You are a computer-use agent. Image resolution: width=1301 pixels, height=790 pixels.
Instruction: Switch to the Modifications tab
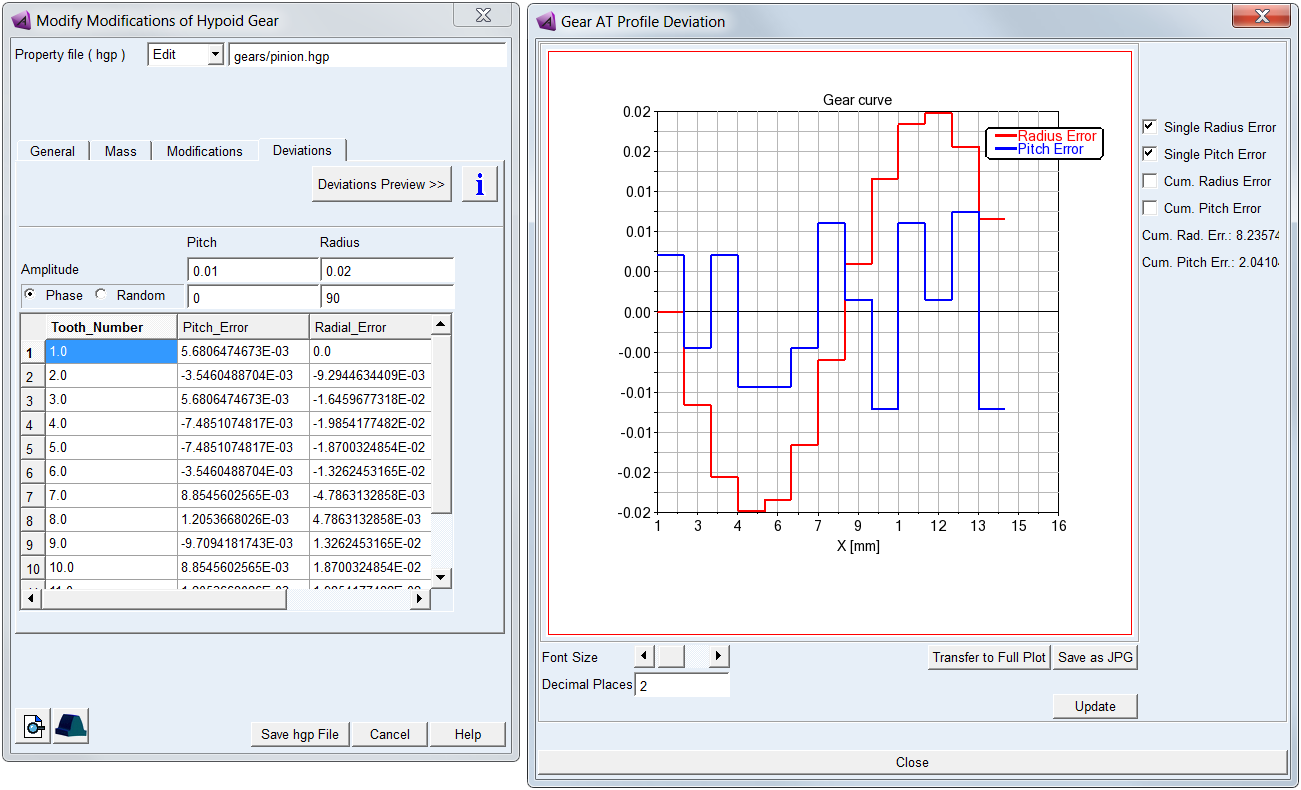coord(205,151)
